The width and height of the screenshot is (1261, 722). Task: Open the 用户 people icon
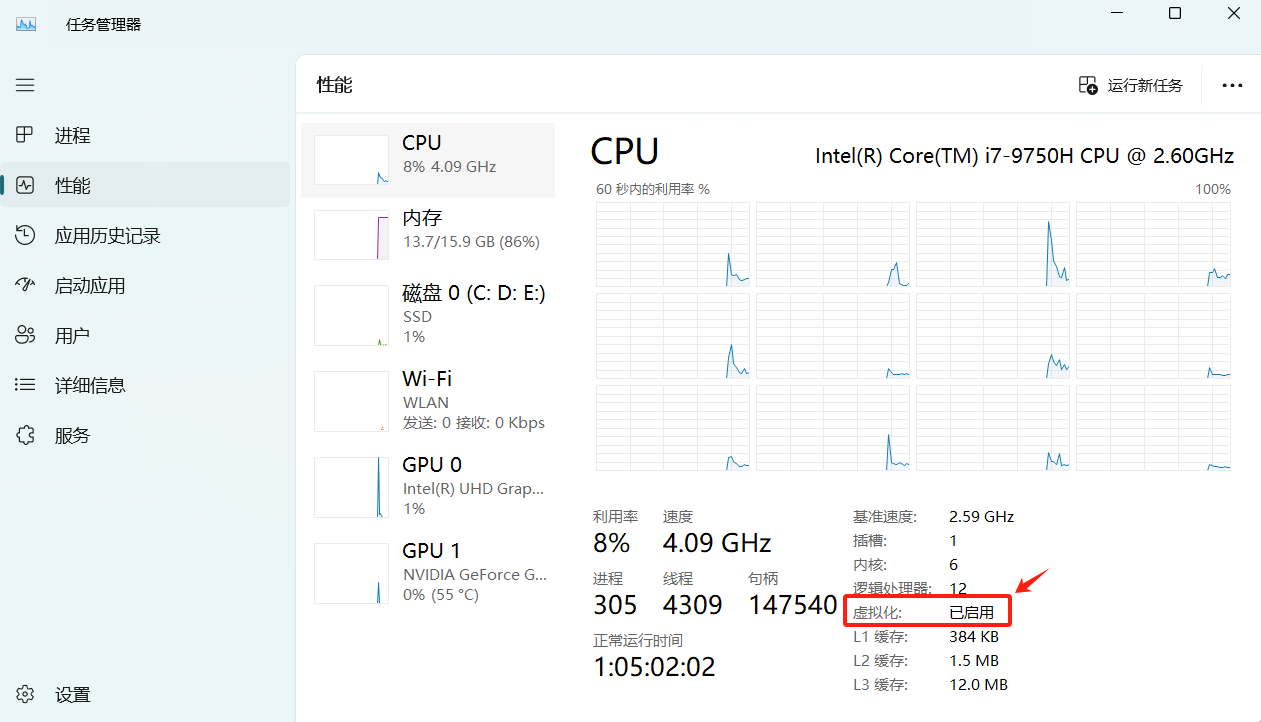click(25, 335)
